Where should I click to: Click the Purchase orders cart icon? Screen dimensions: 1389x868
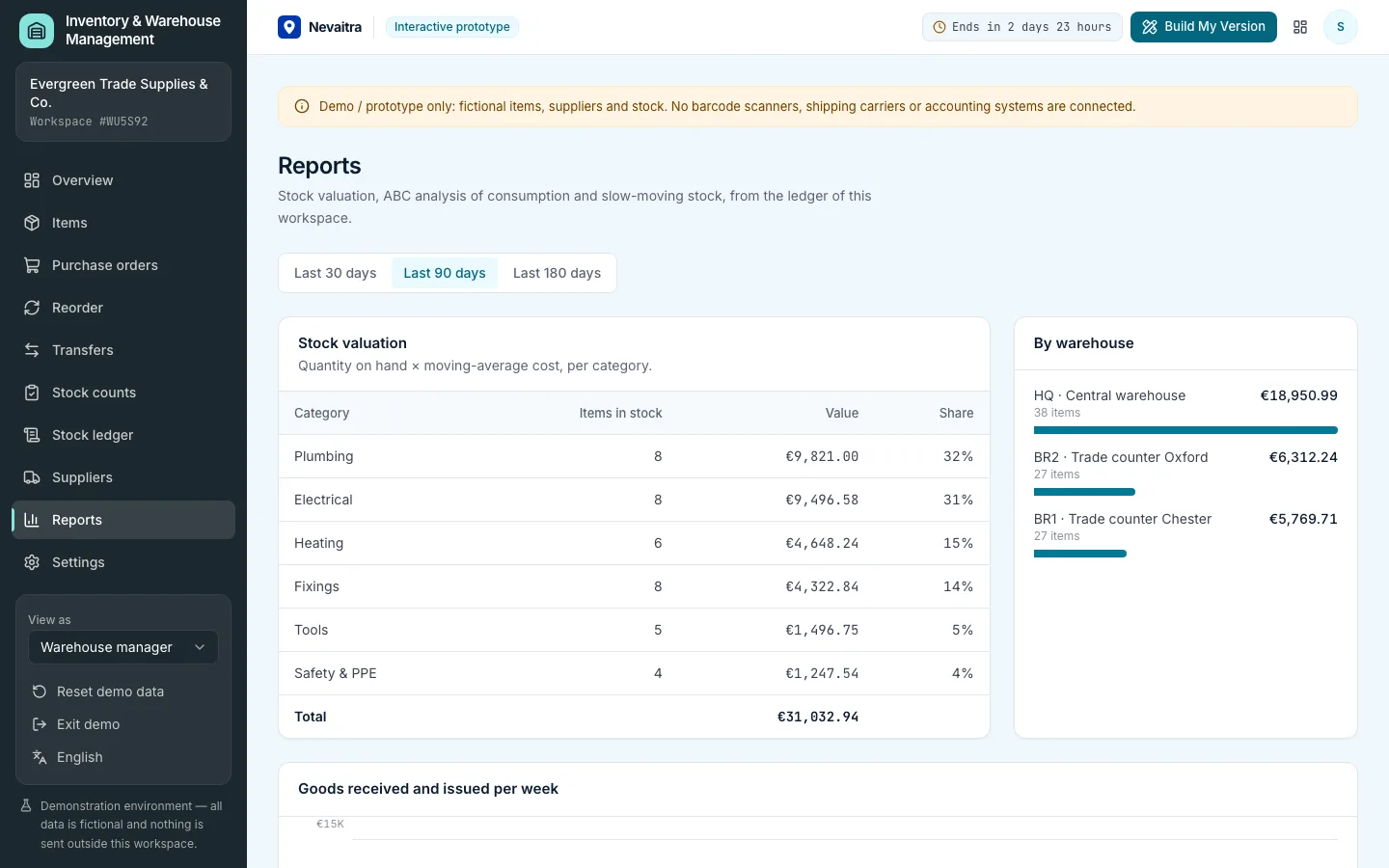point(32,265)
